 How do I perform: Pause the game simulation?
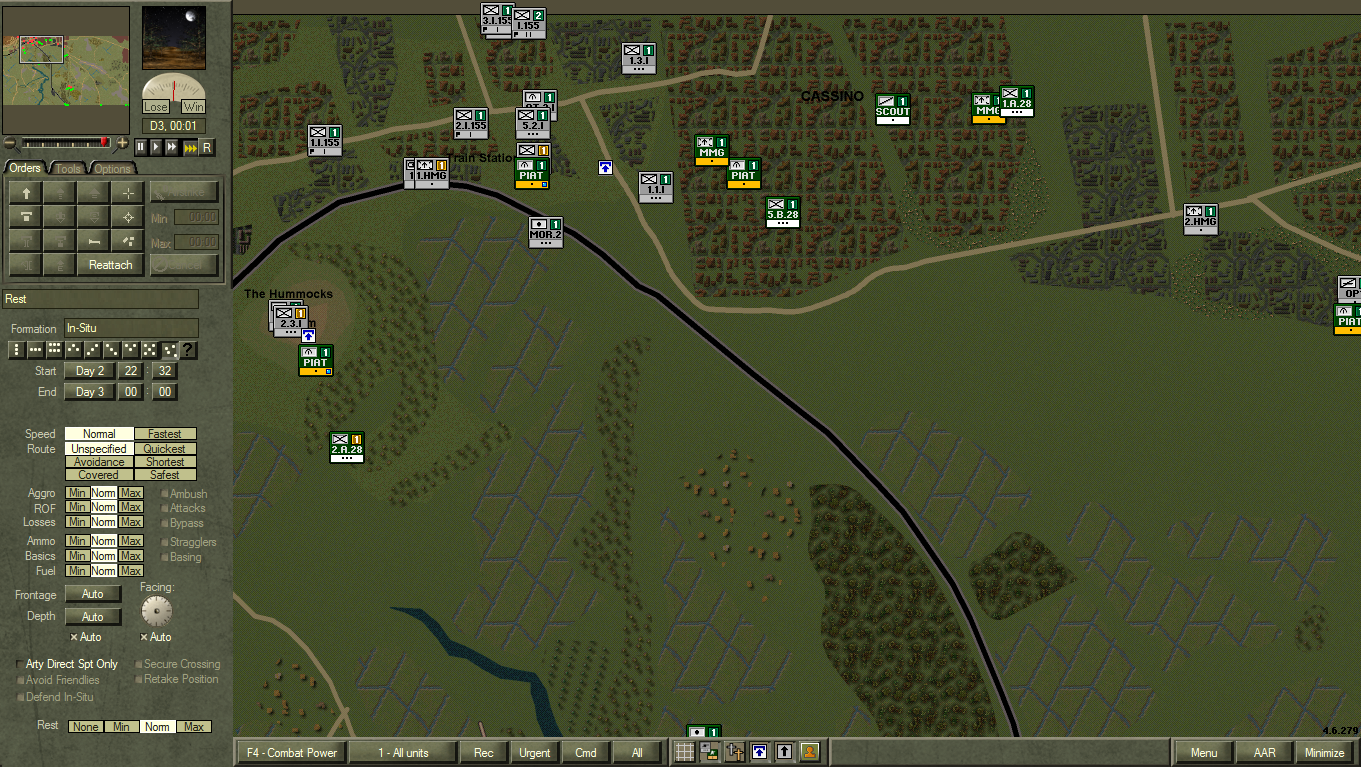[x=140, y=147]
